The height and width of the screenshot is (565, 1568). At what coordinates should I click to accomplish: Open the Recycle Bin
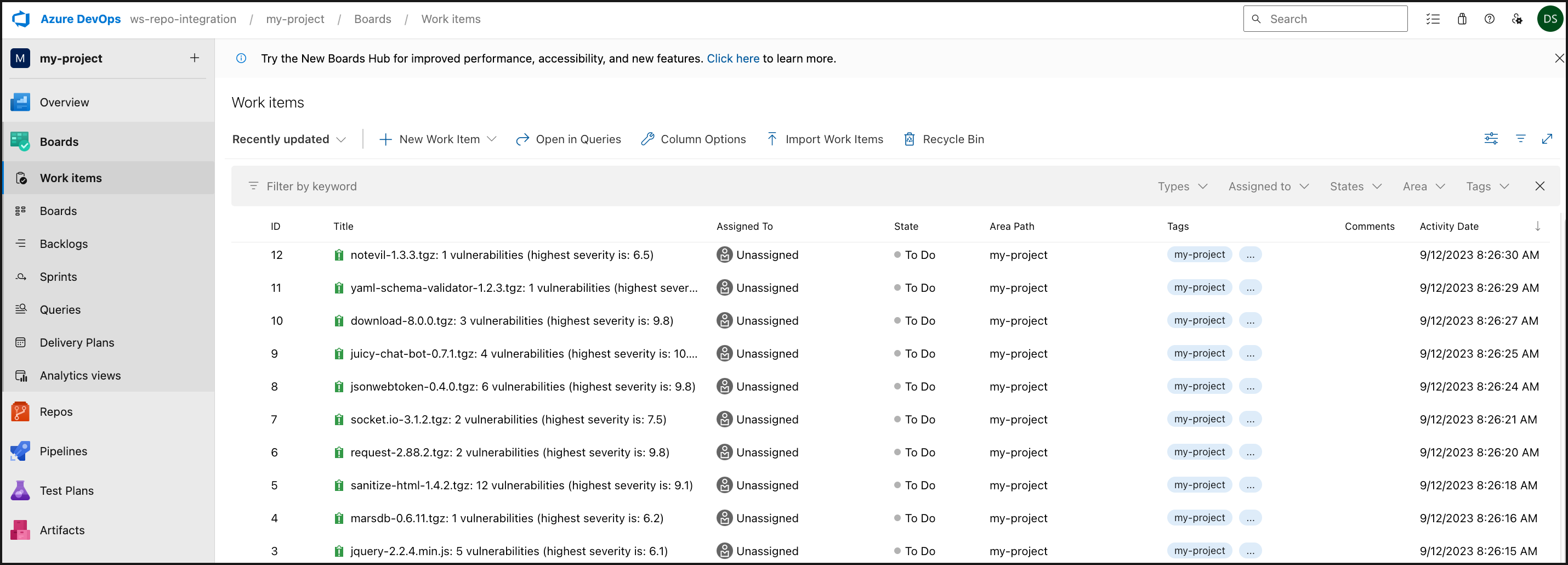pyautogui.click(x=944, y=139)
